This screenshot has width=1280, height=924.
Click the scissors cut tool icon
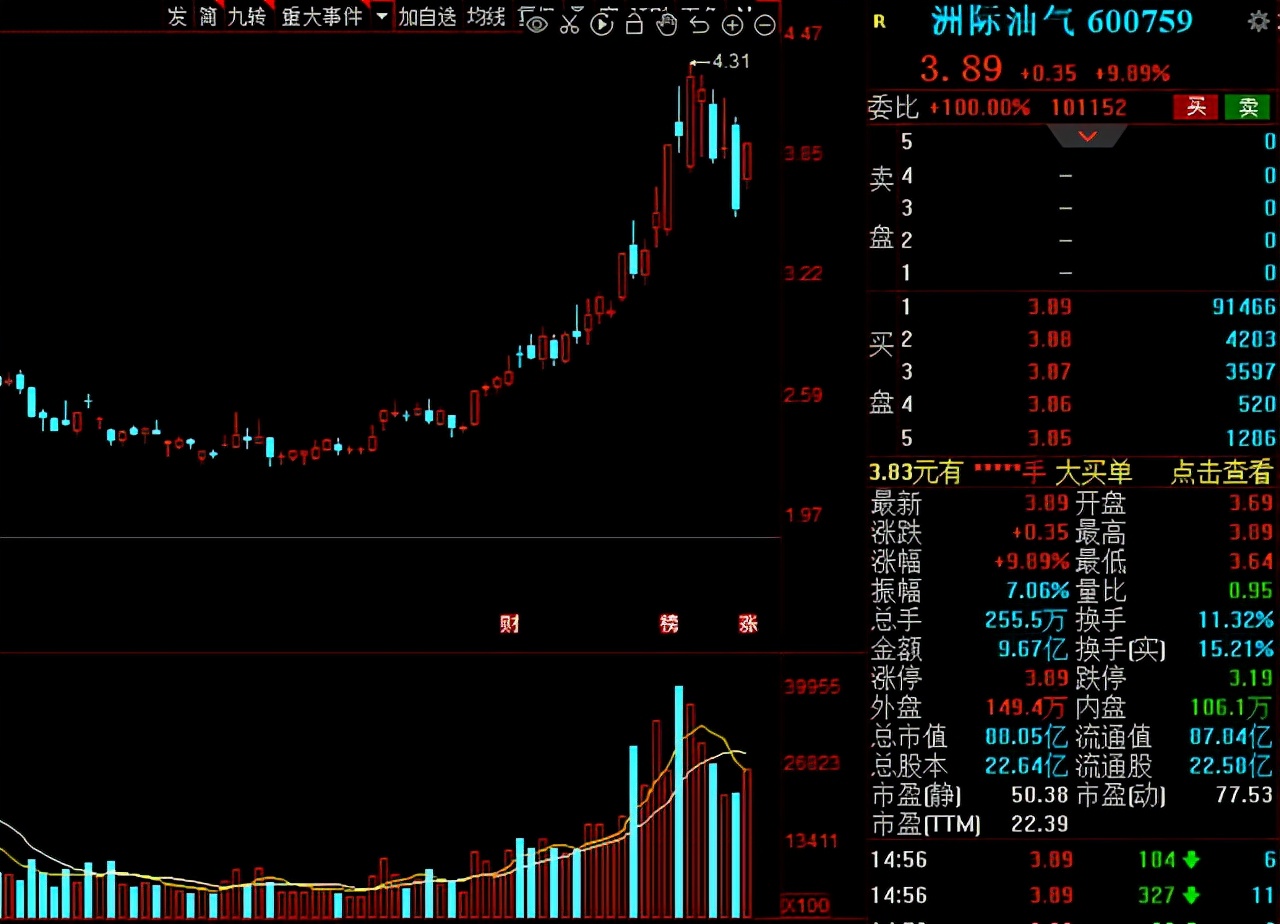pos(570,24)
